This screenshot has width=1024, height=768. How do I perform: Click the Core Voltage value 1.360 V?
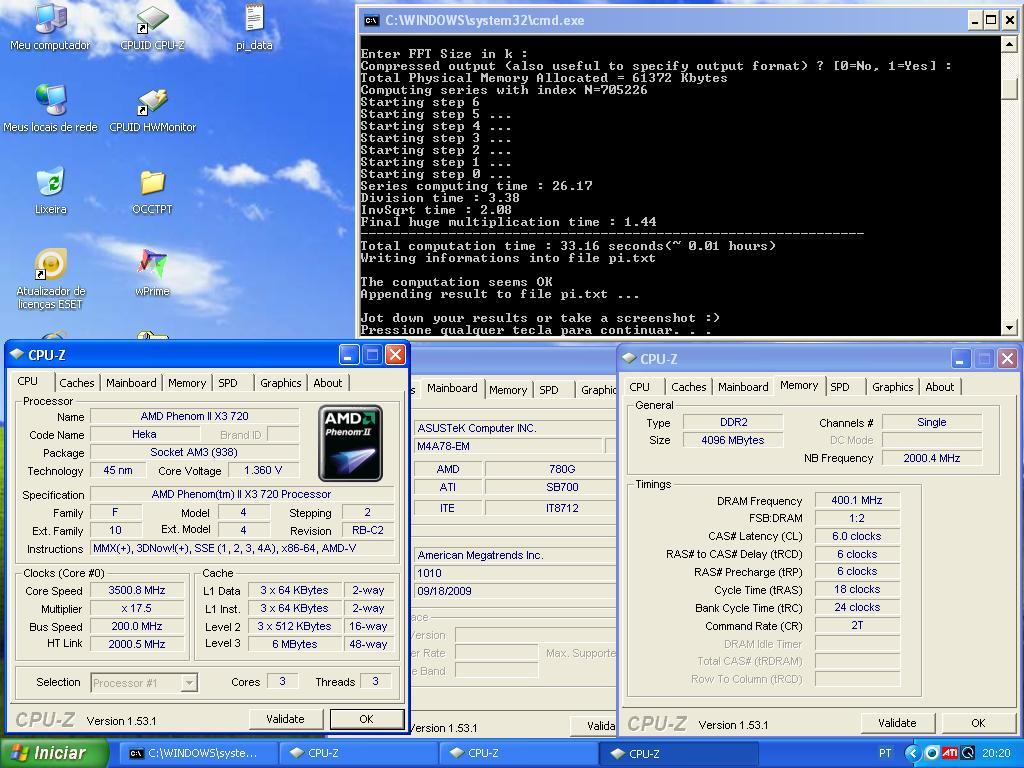coord(263,470)
